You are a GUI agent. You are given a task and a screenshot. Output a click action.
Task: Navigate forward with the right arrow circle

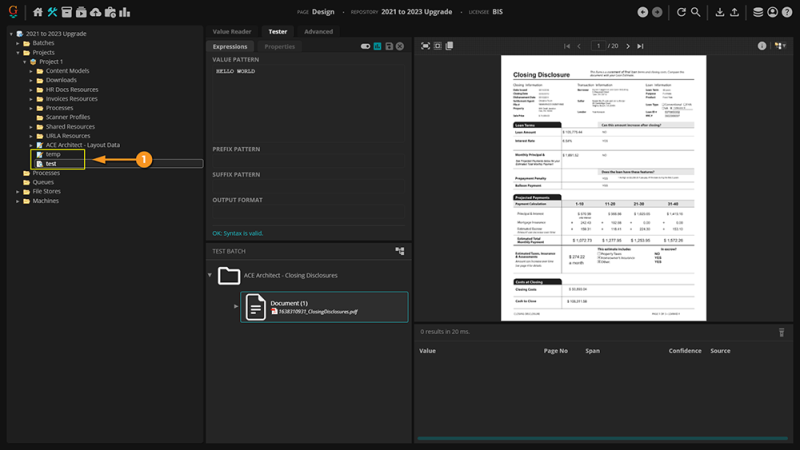(657, 12)
